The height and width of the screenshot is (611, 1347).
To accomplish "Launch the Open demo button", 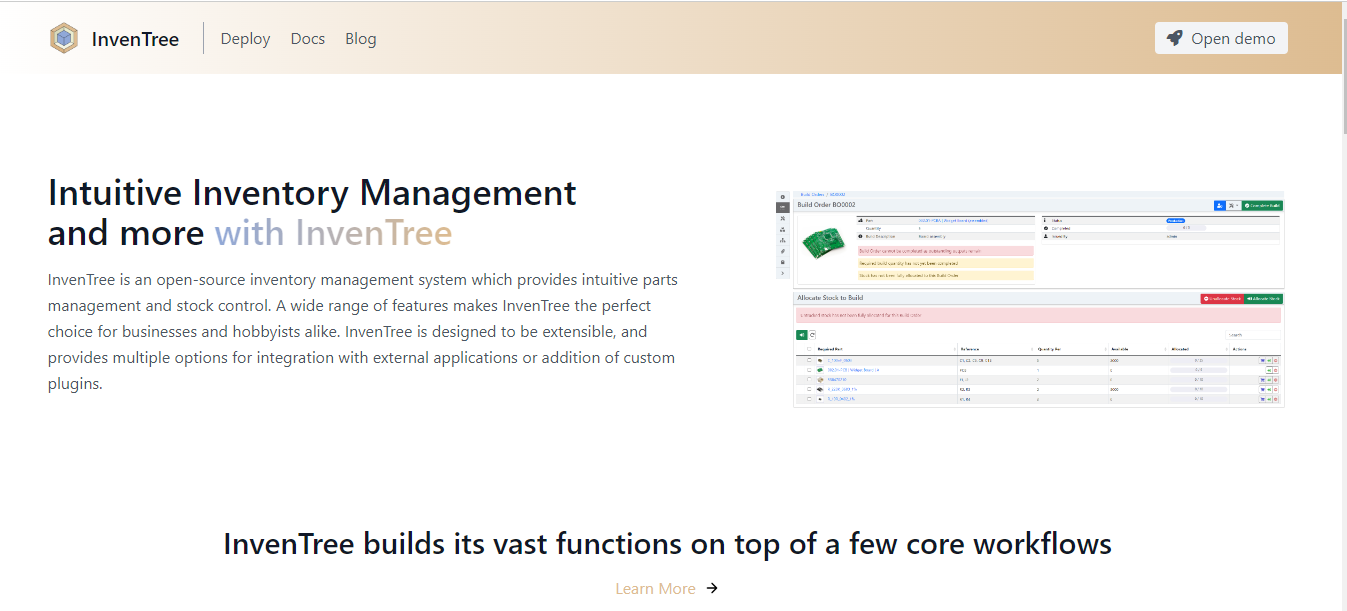I will point(1221,39).
